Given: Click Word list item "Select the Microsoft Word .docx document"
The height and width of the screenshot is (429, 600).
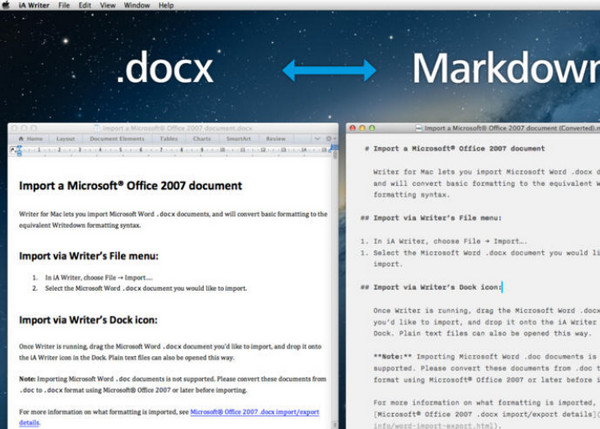Looking at the screenshot, I should click(x=146, y=288).
